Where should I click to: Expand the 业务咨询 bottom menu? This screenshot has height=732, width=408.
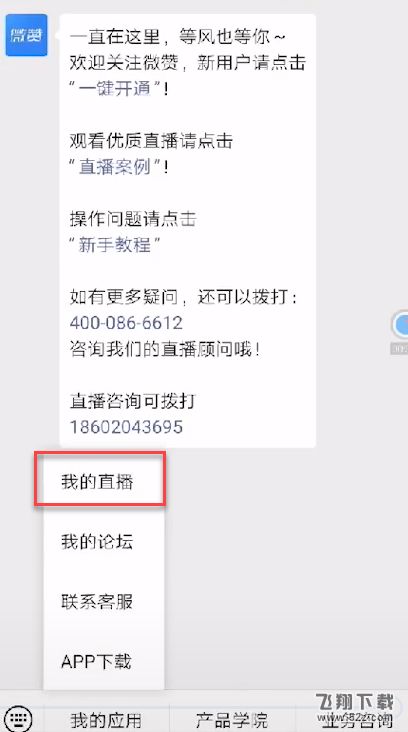point(352,719)
